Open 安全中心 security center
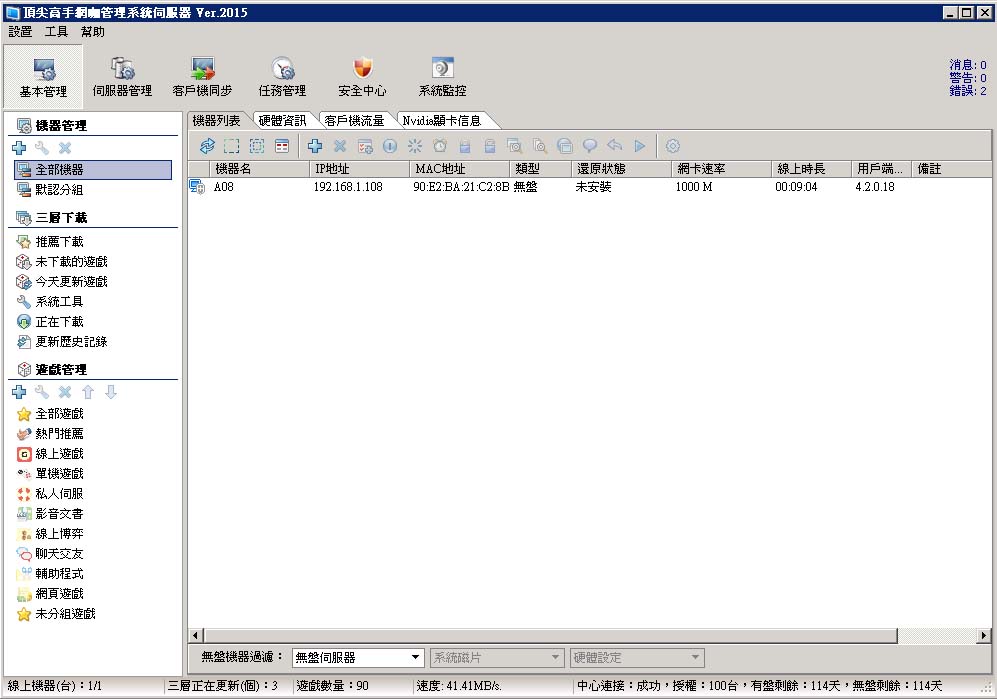This screenshot has width=997, height=699. [x=362, y=77]
